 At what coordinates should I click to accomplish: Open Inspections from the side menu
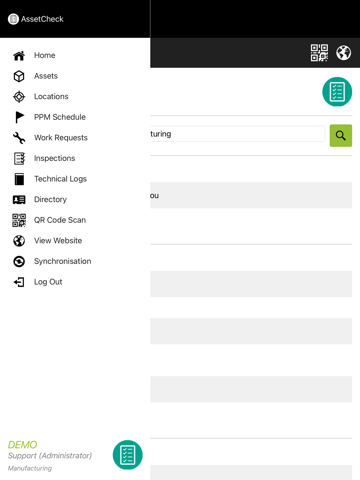[x=54, y=158]
